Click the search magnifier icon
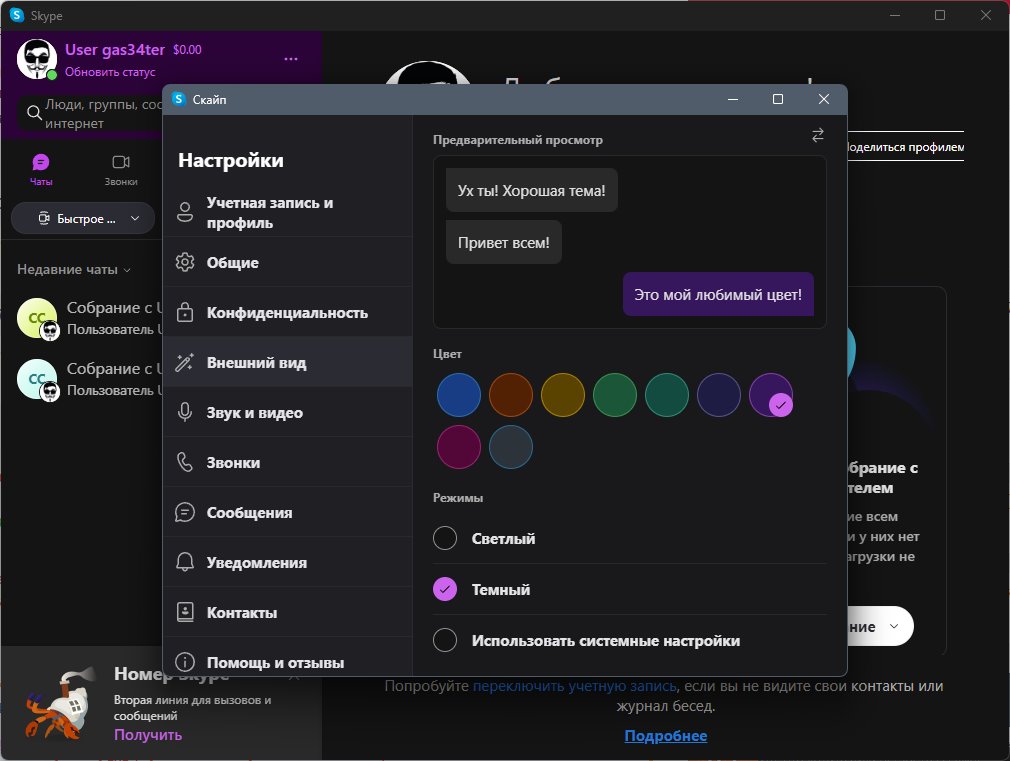This screenshot has width=1010, height=761. 34,113
